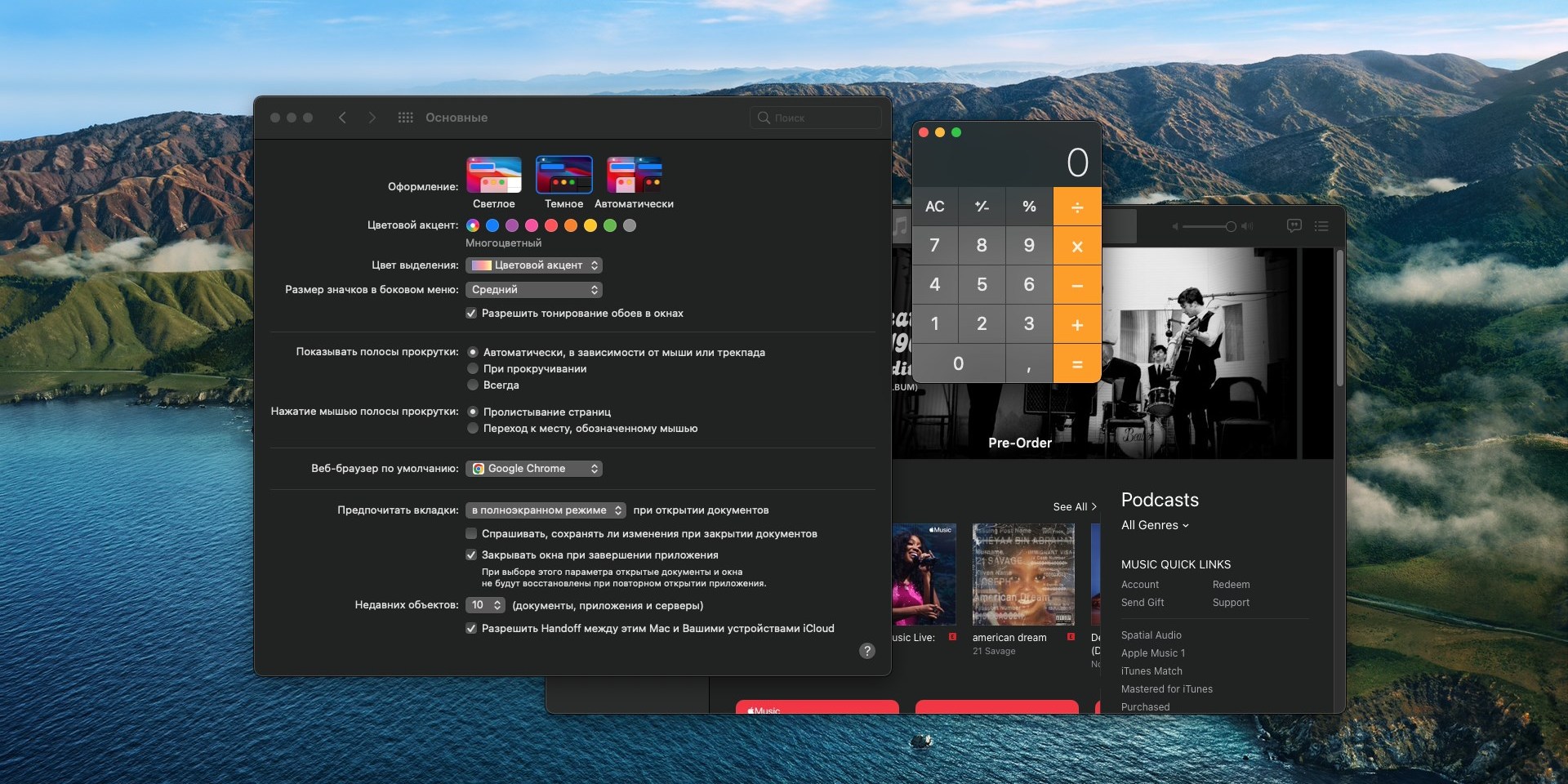
Task: Open Redeem quick link in Music
Action: [x=1231, y=585]
